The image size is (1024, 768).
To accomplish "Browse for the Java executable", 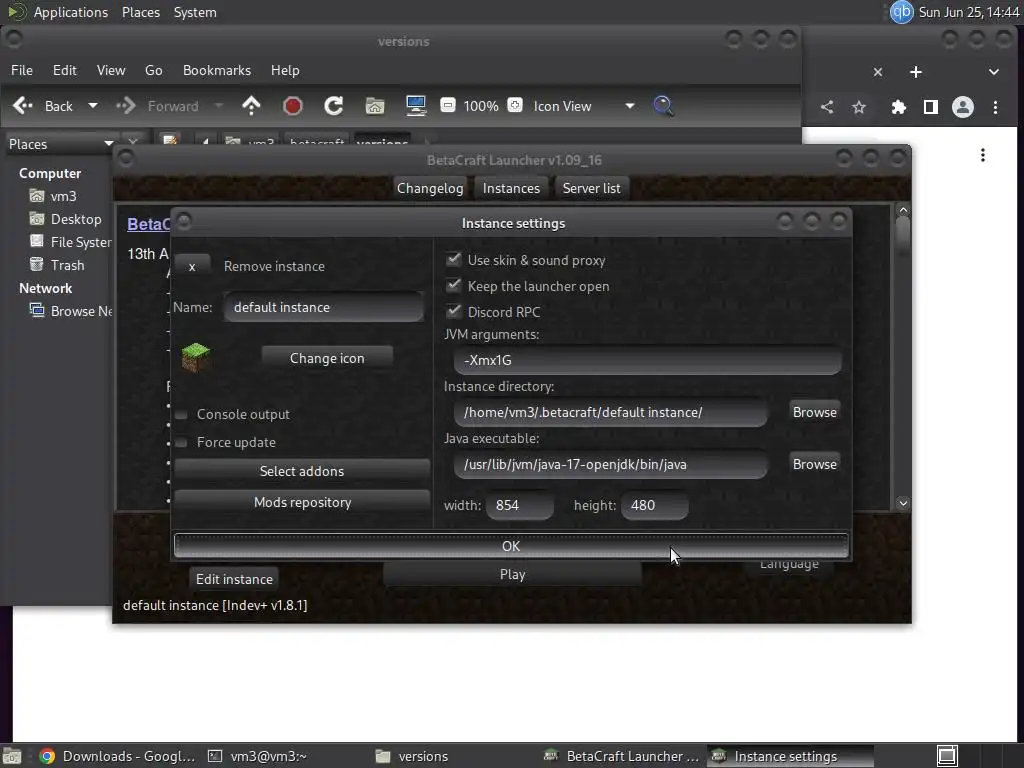I will pos(814,464).
